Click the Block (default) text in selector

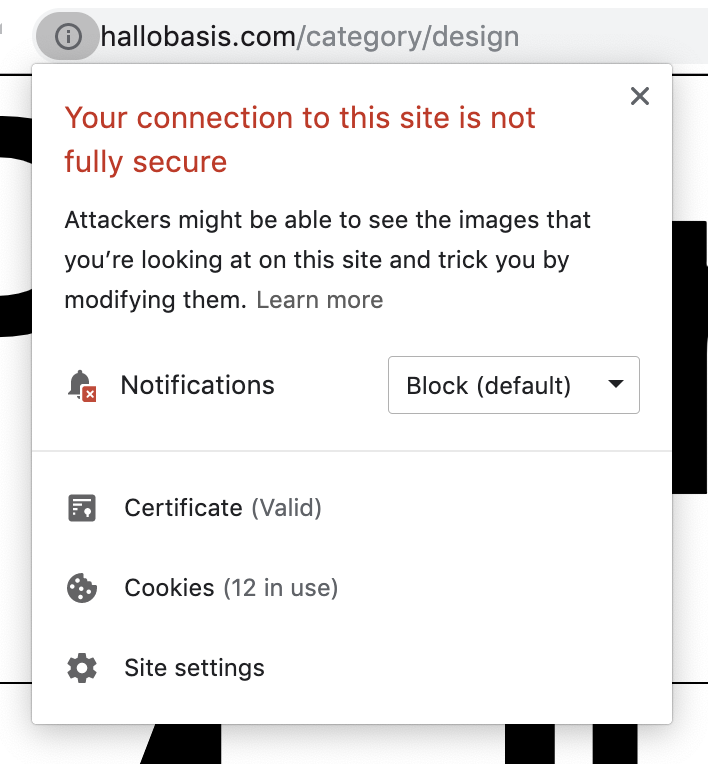(x=488, y=385)
